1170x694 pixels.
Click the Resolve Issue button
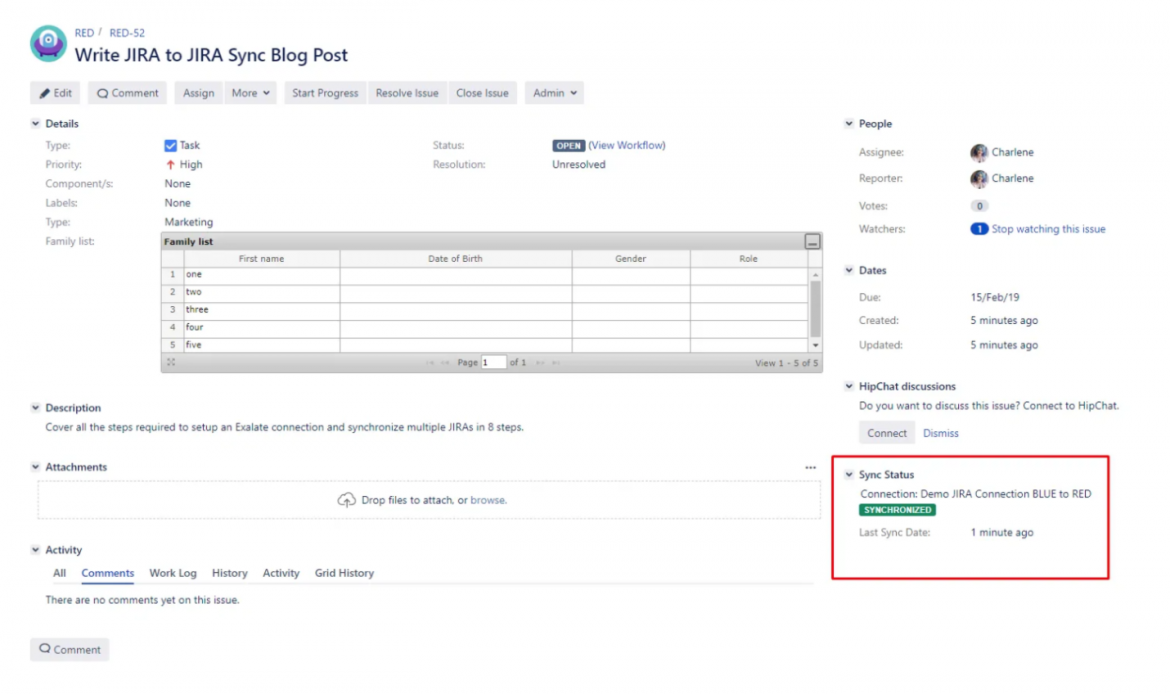tap(407, 93)
